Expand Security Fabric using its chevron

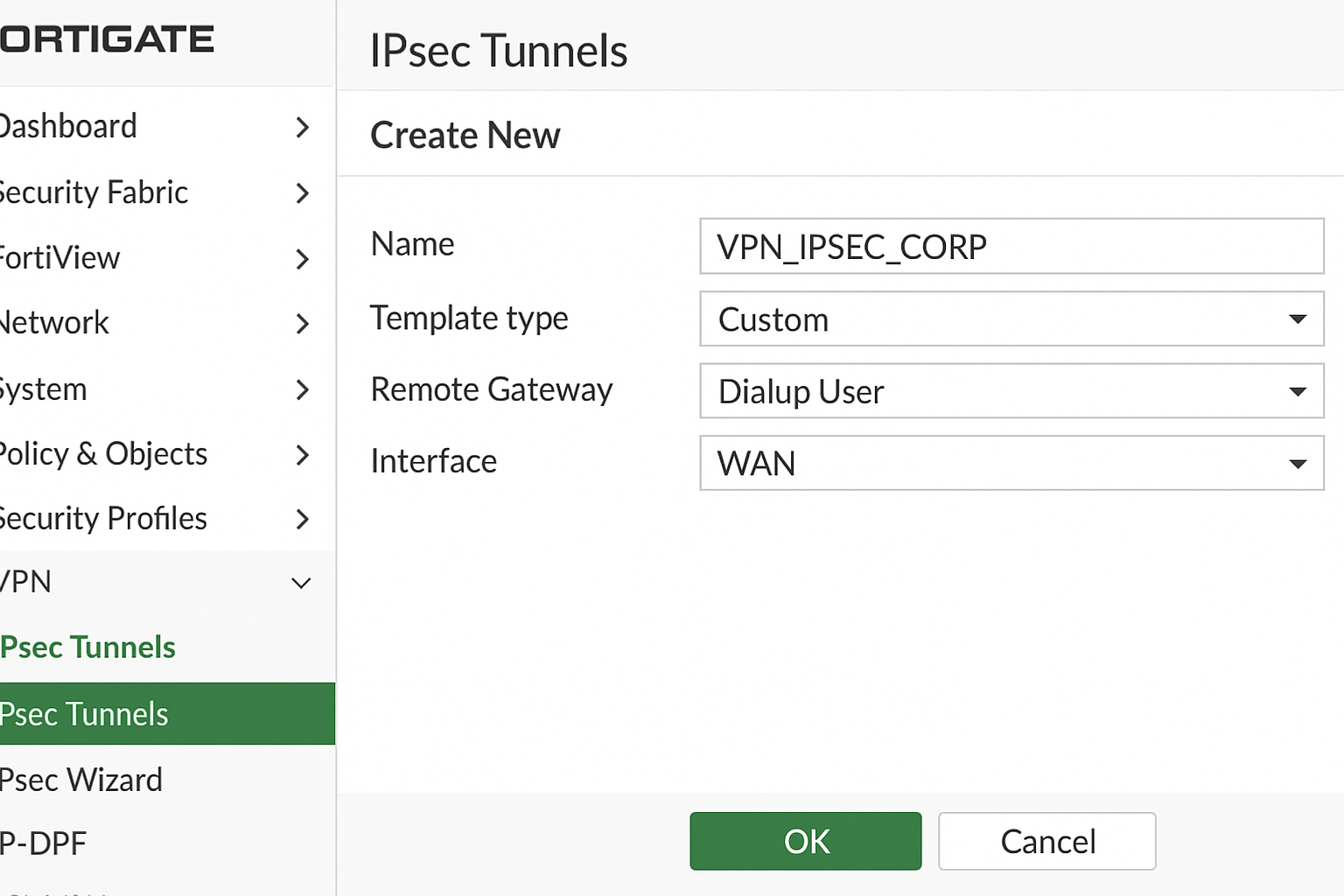pos(302,193)
